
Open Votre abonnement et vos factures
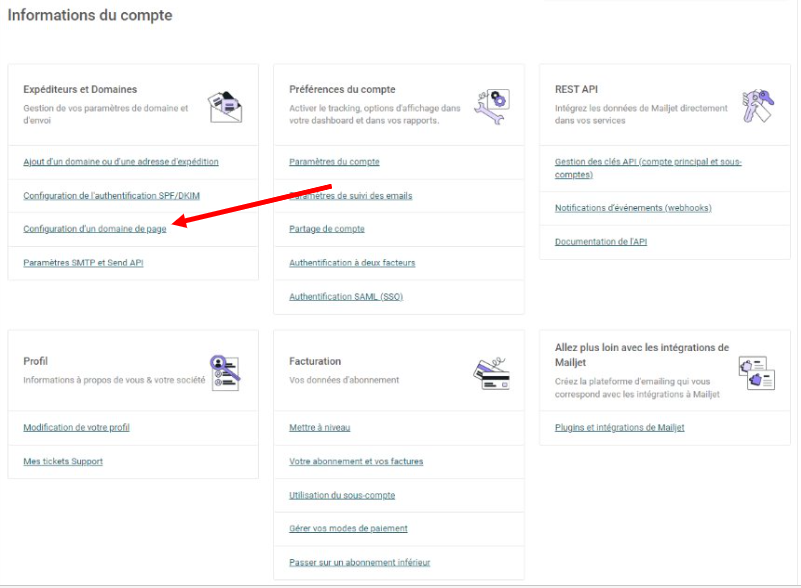point(356,461)
